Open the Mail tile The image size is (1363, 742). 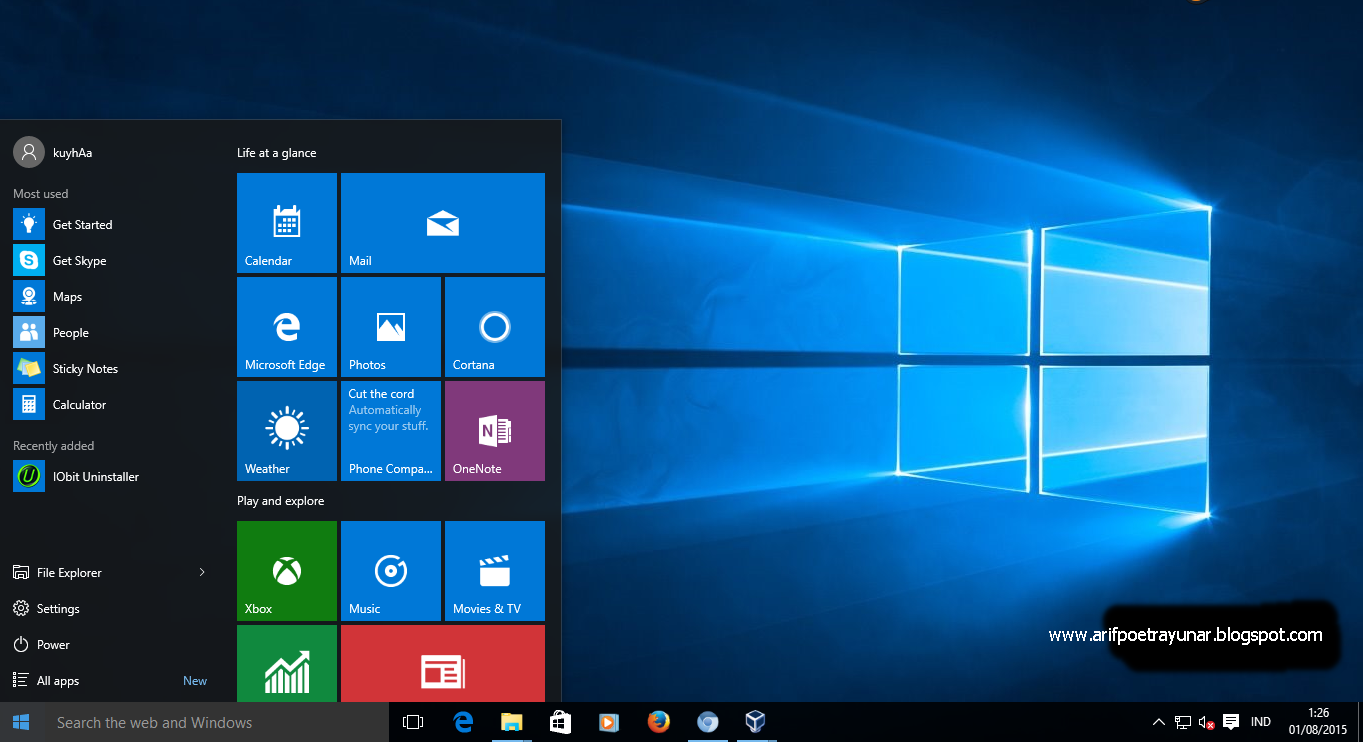tap(443, 223)
